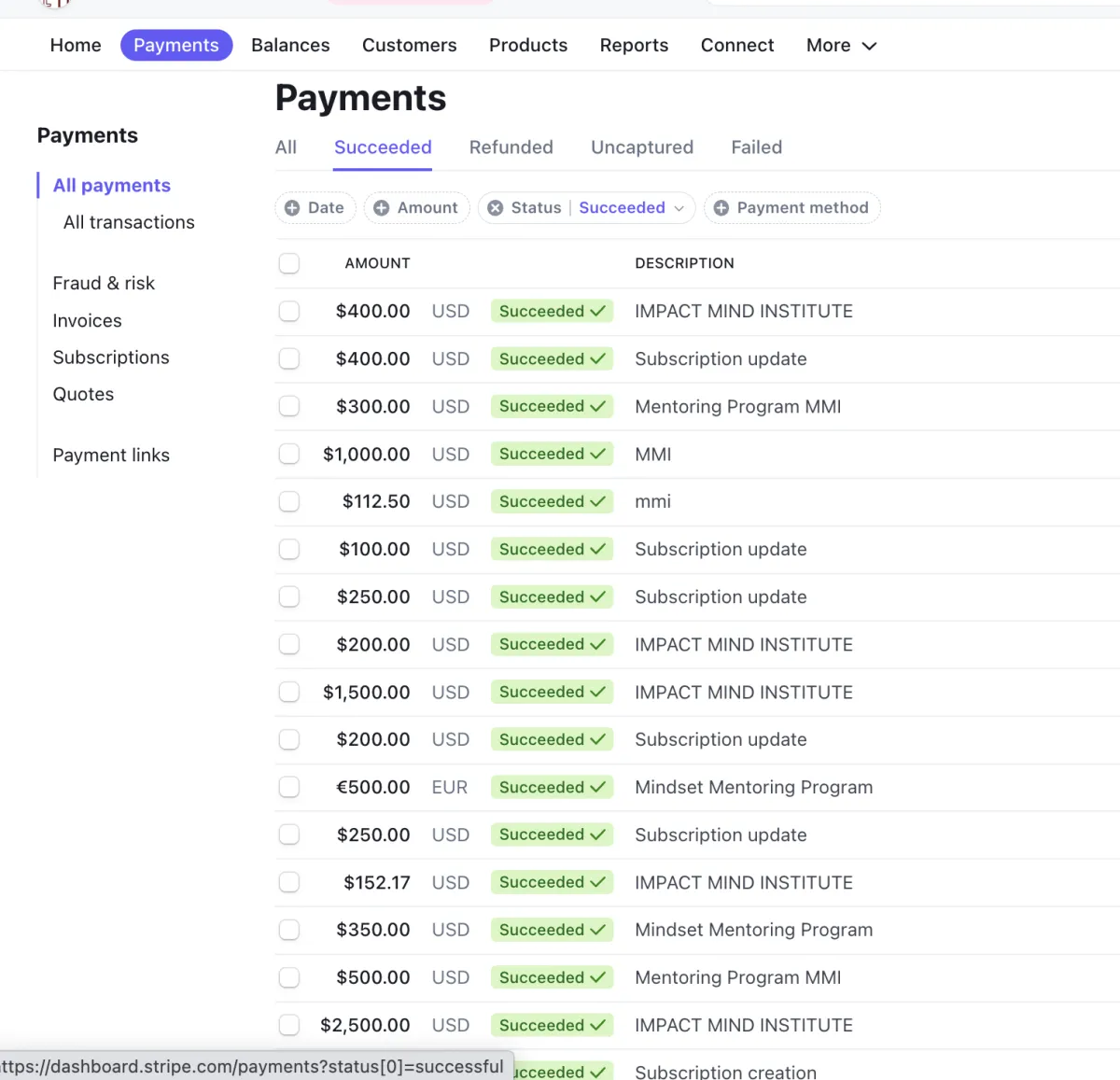Click the DESCRIPTION column header
This screenshot has width=1120, height=1080.
[684, 263]
